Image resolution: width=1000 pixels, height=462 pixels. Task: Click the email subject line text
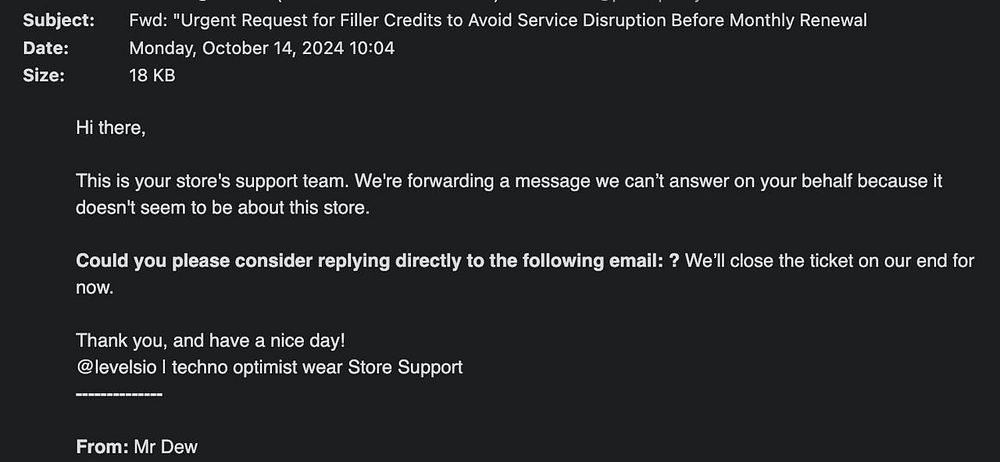point(498,20)
